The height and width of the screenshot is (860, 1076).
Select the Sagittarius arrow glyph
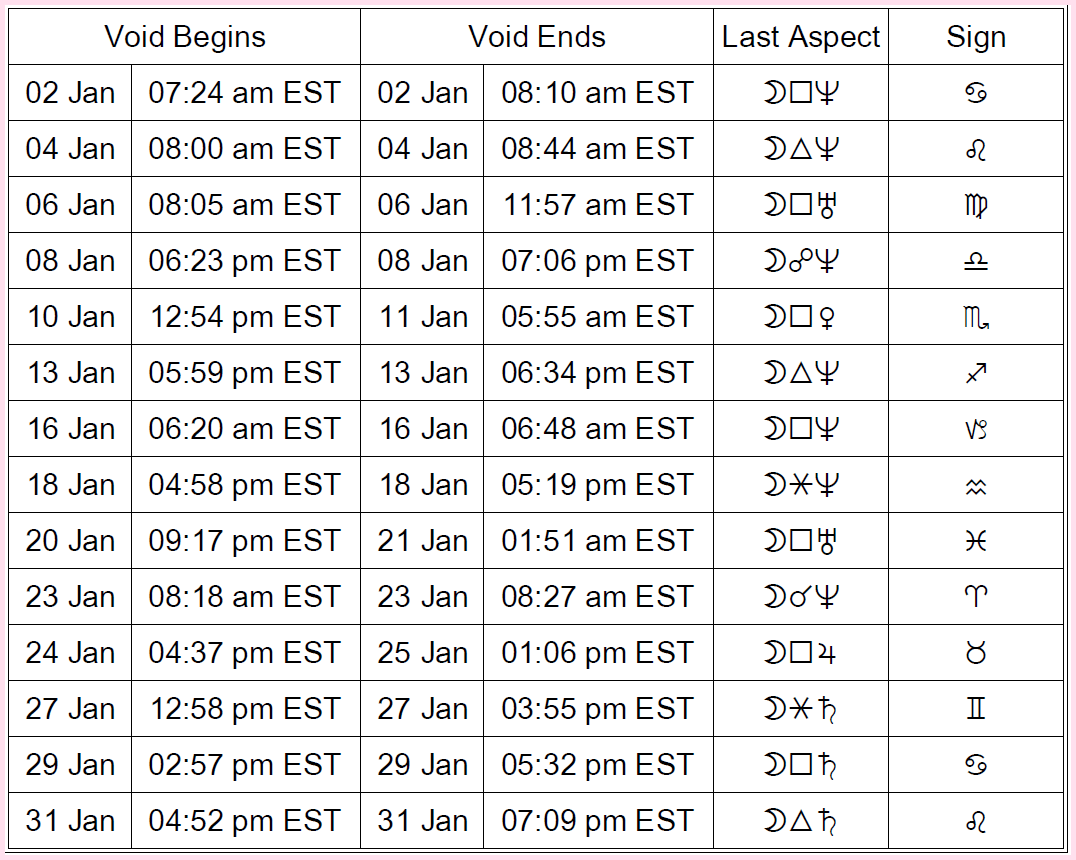pyautogui.click(x=976, y=373)
